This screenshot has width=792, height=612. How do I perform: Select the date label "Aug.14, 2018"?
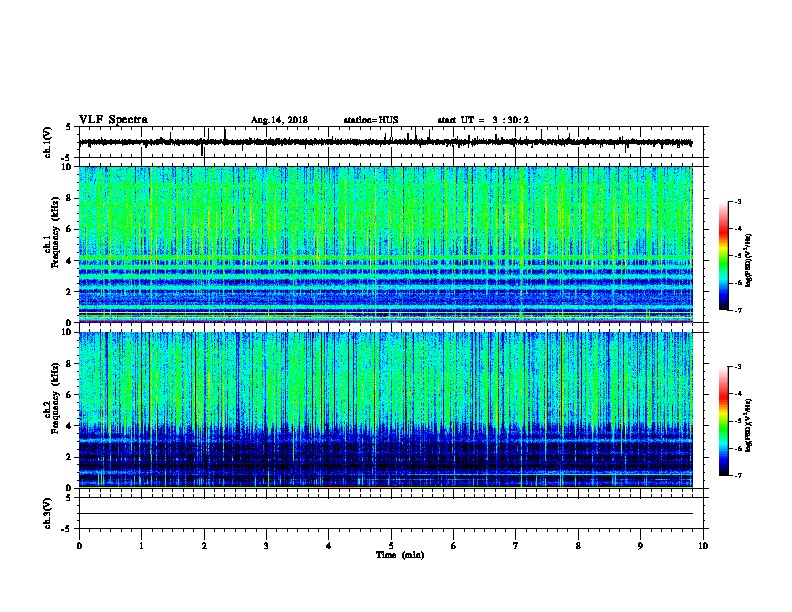point(279,120)
